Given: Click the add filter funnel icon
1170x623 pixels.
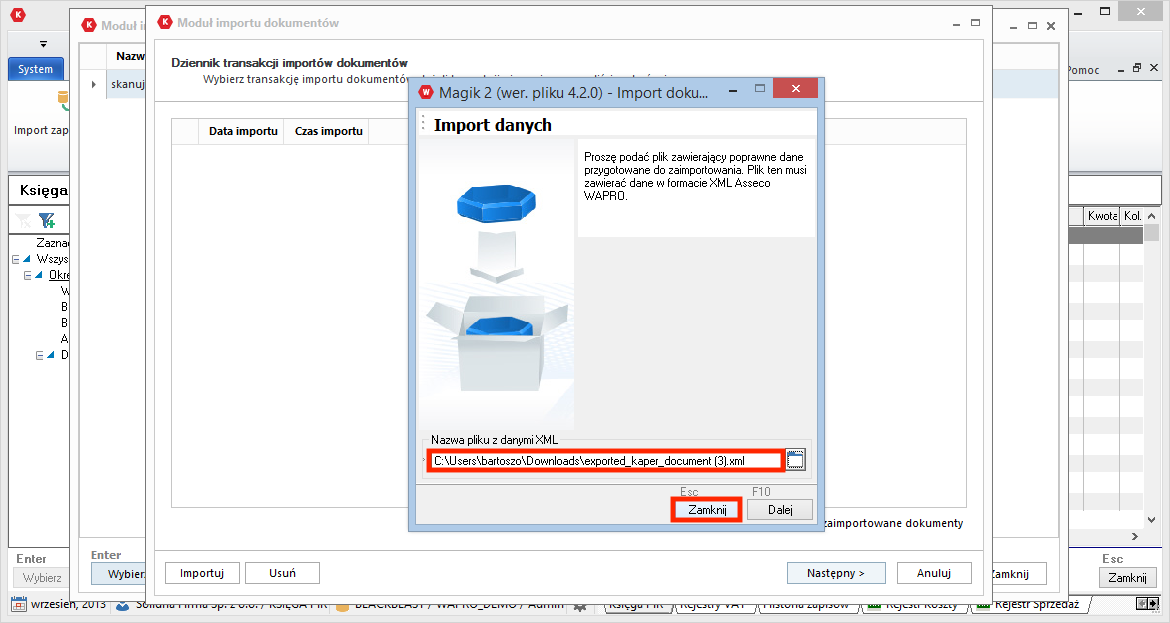Looking at the screenshot, I should pyautogui.click(x=46, y=220).
